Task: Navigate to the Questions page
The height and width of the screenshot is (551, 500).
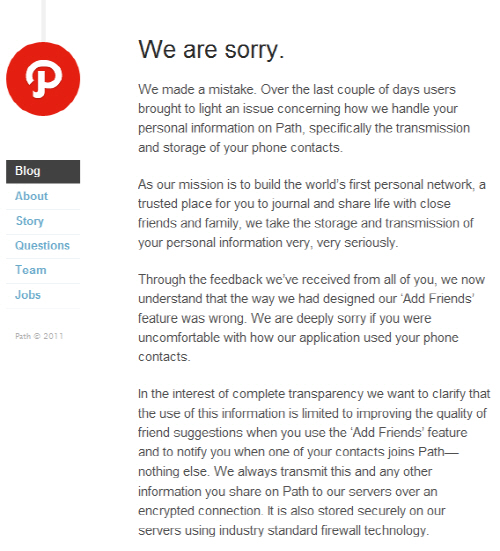Action: point(42,245)
